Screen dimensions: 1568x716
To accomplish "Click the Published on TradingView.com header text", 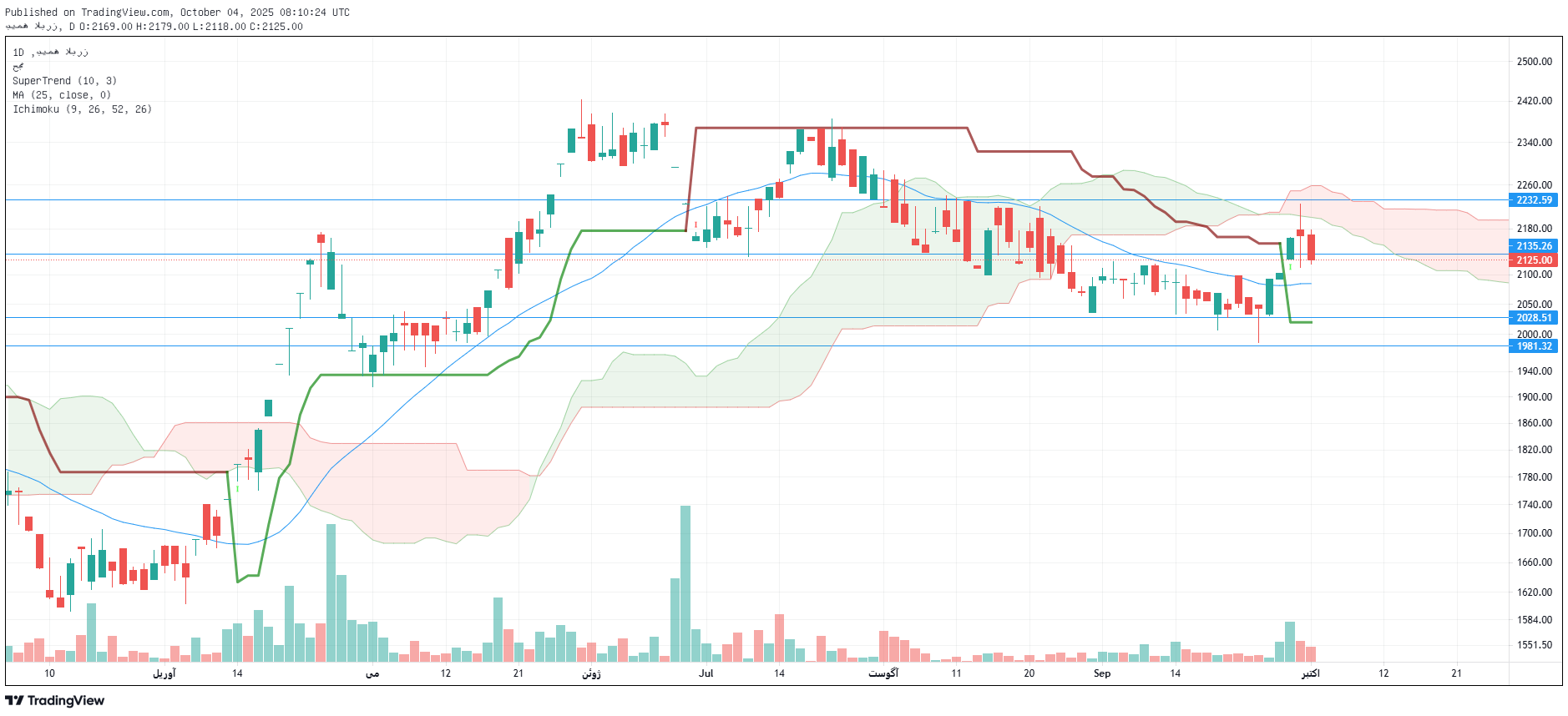I will tap(177, 13).
